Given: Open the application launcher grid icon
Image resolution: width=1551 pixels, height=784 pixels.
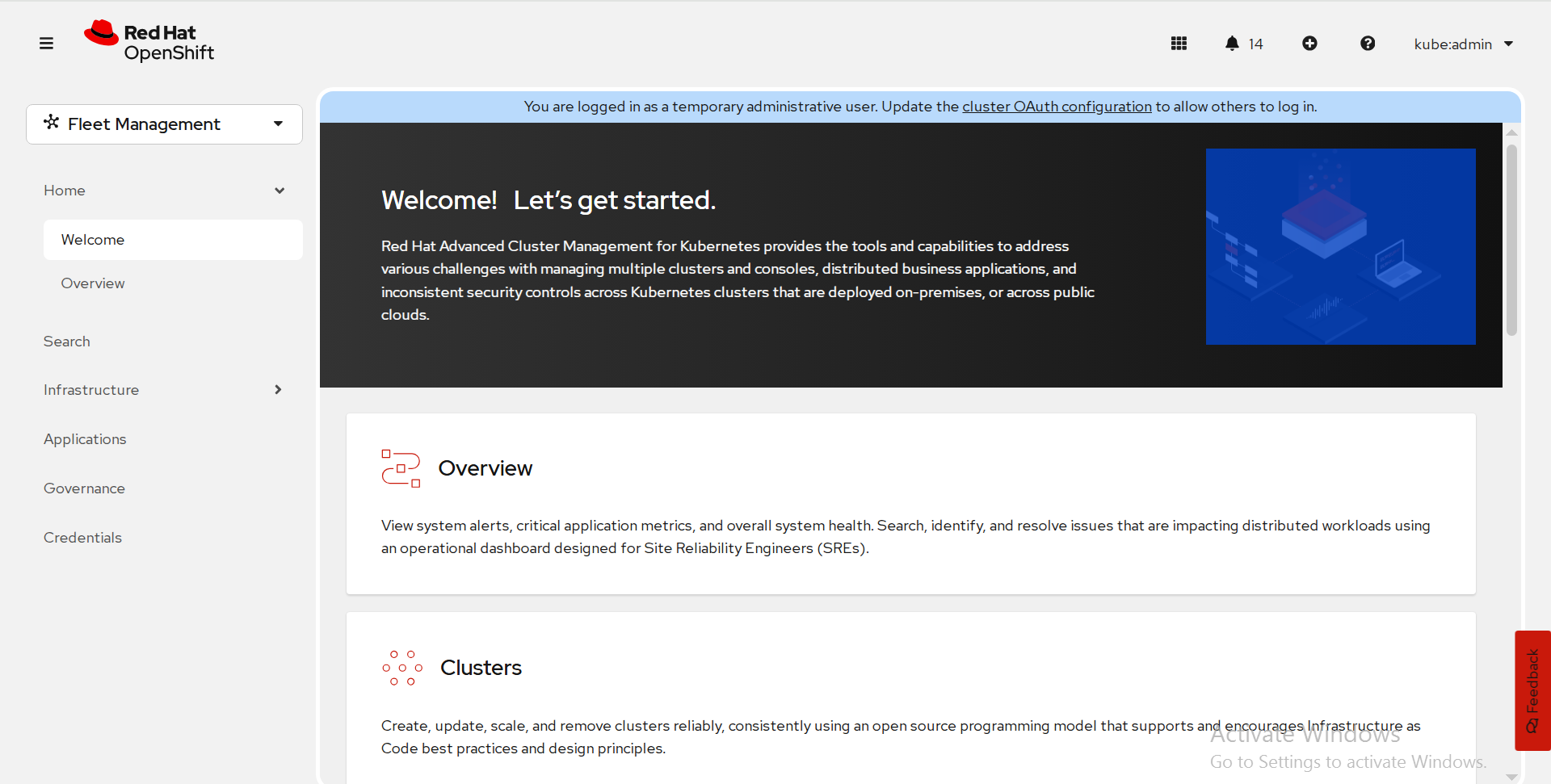Looking at the screenshot, I should (x=1179, y=44).
